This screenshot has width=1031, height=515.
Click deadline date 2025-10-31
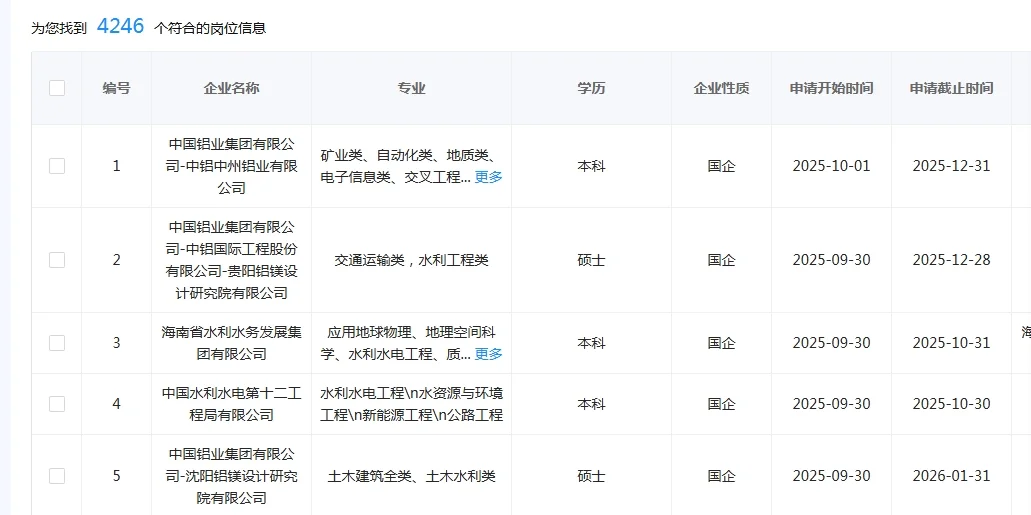pyautogui.click(x=951, y=343)
